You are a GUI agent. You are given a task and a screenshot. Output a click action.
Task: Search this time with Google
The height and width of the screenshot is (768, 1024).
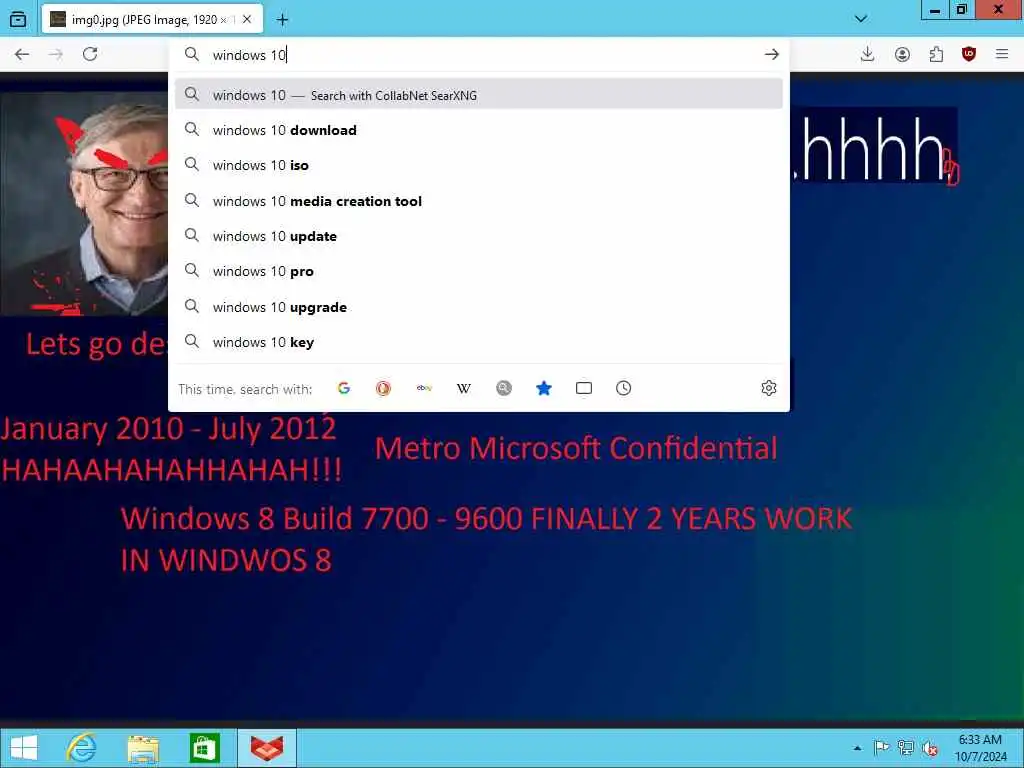click(x=344, y=389)
